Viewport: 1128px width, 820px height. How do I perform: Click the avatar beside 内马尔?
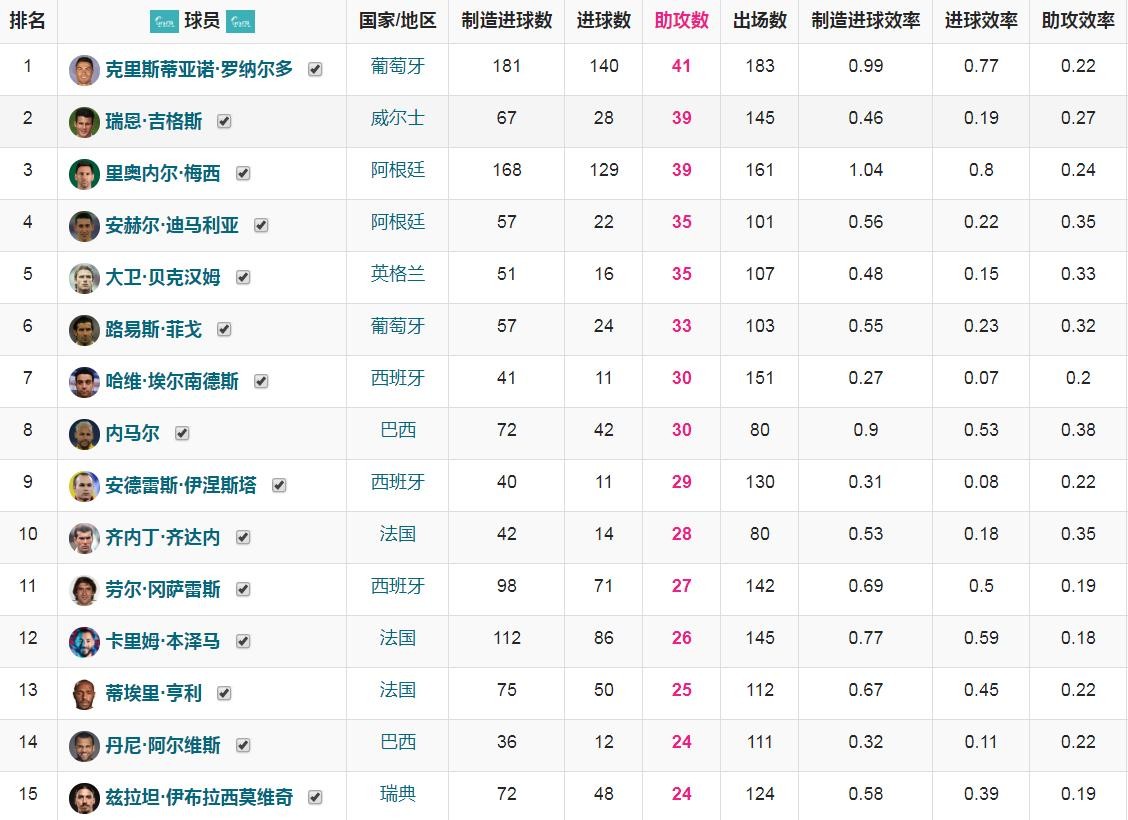pos(84,434)
